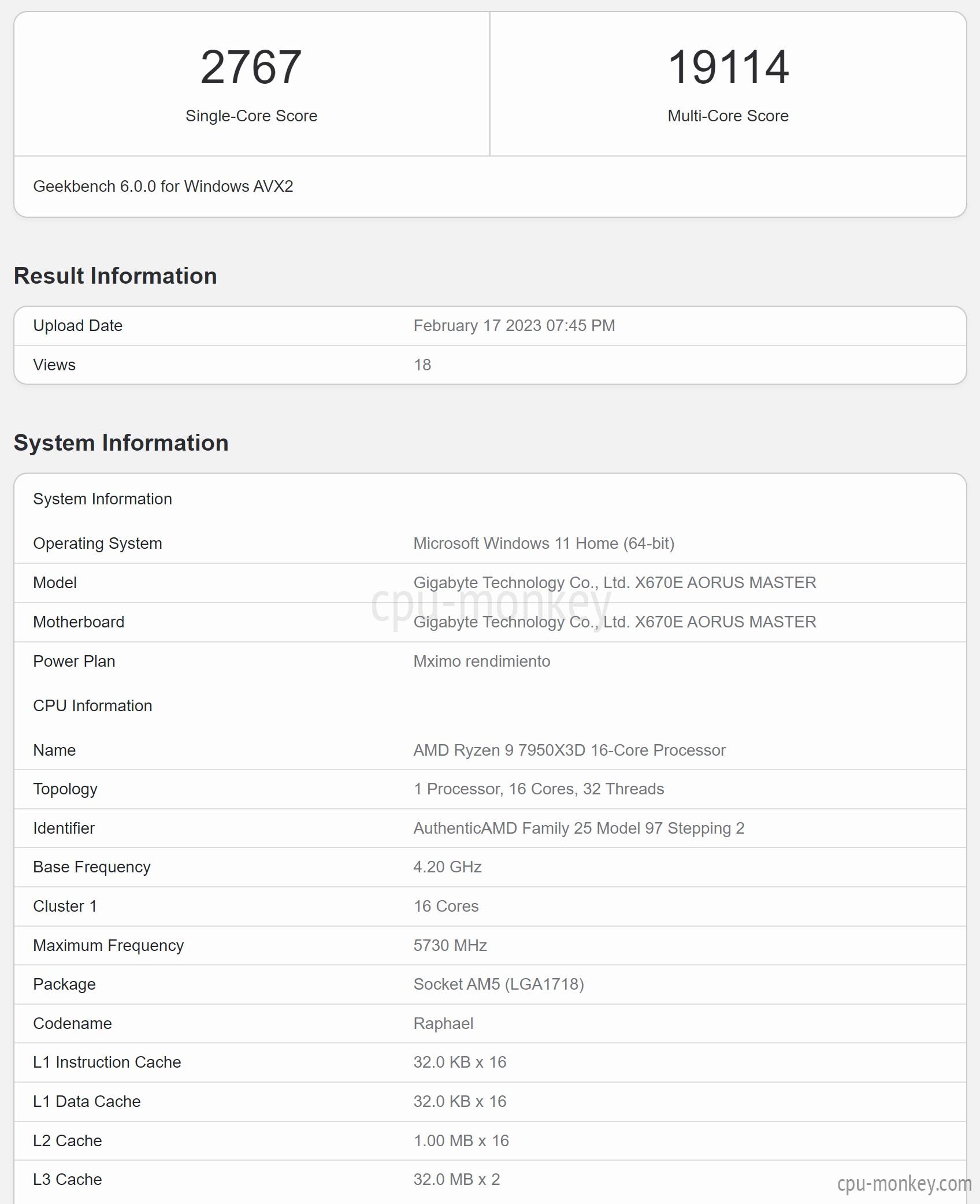This screenshot has width=980, height=1204.
Task: Select the Cluster 1 label
Action: tap(65, 906)
